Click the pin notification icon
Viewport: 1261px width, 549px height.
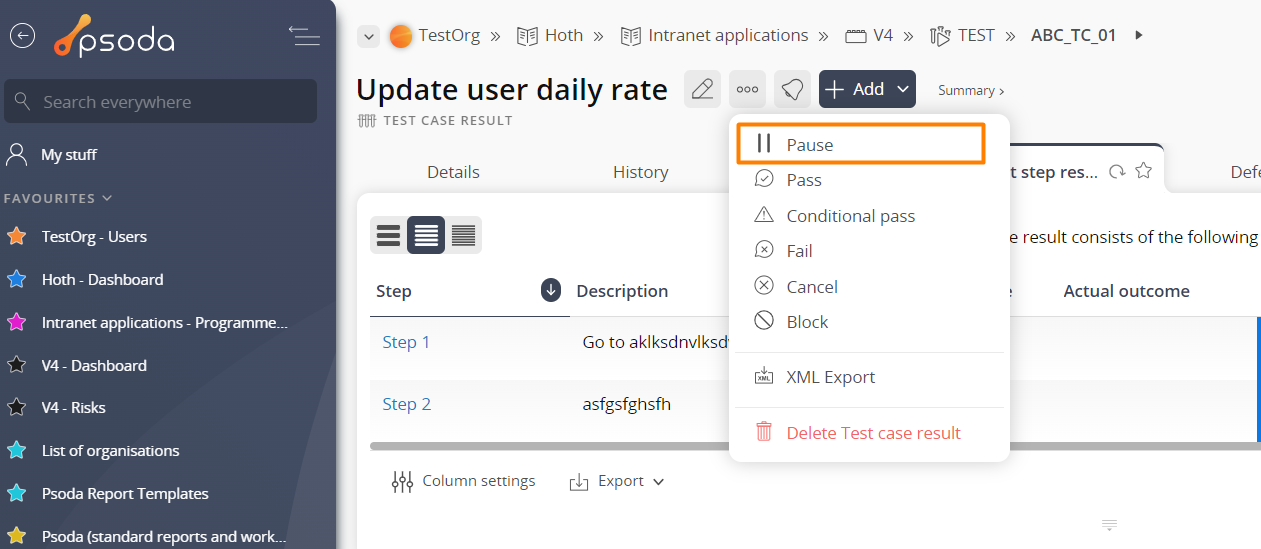(792, 89)
